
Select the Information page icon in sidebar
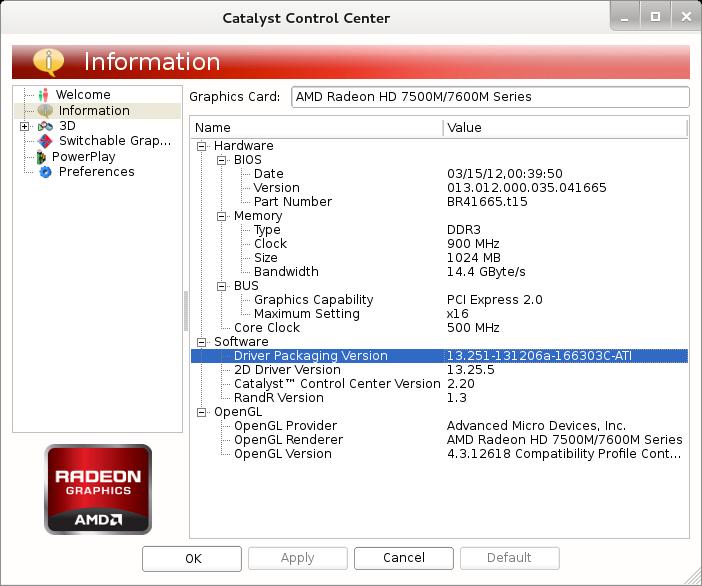pos(45,111)
